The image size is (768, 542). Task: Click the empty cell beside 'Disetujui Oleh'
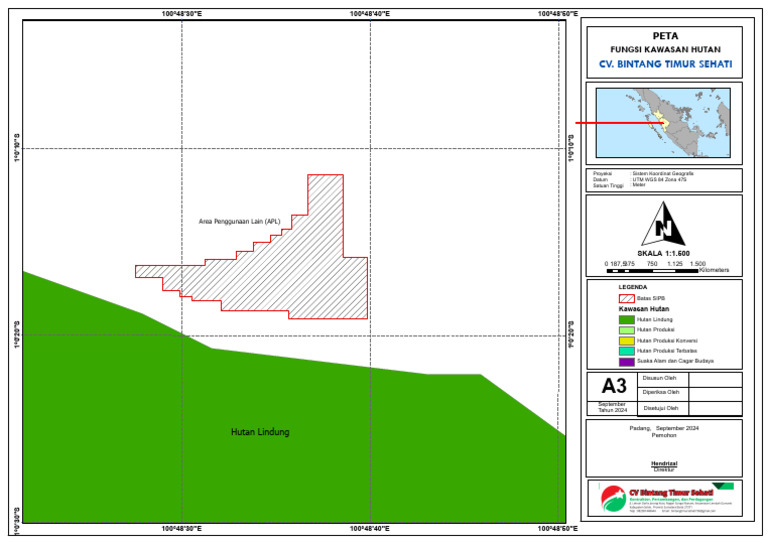716,408
